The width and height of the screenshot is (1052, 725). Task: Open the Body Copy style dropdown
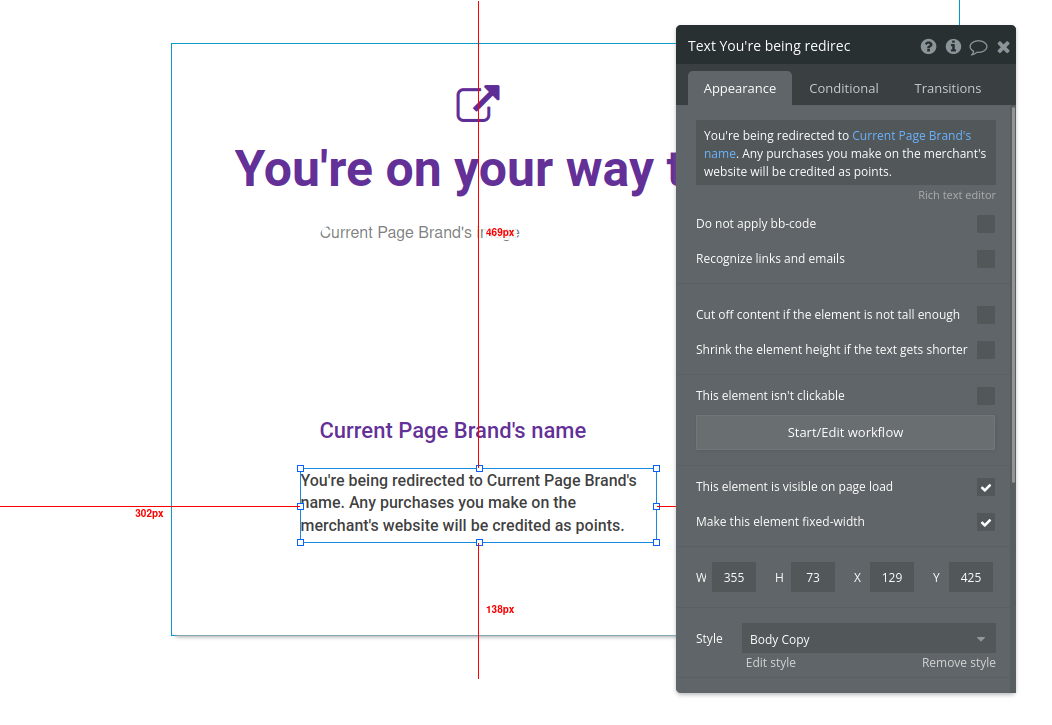click(x=868, y=638)
